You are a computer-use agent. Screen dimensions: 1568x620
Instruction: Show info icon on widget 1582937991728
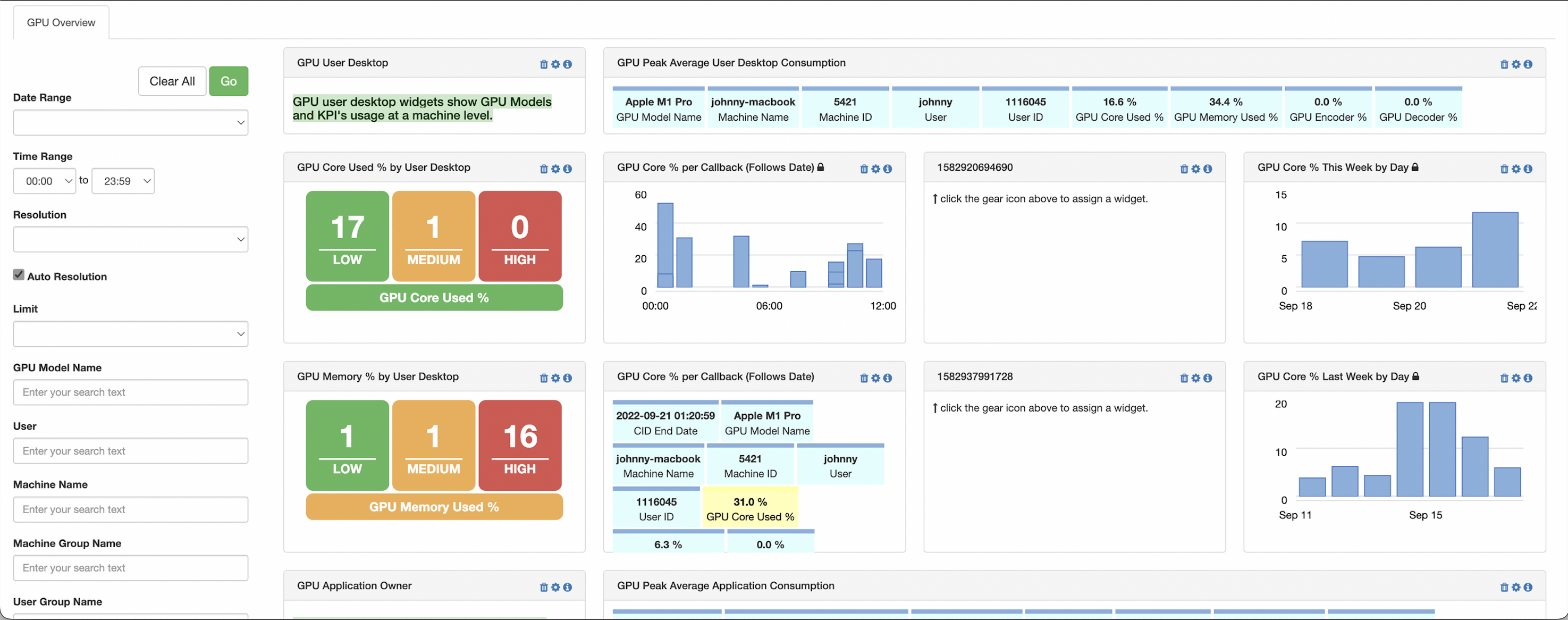[1208, 378]
